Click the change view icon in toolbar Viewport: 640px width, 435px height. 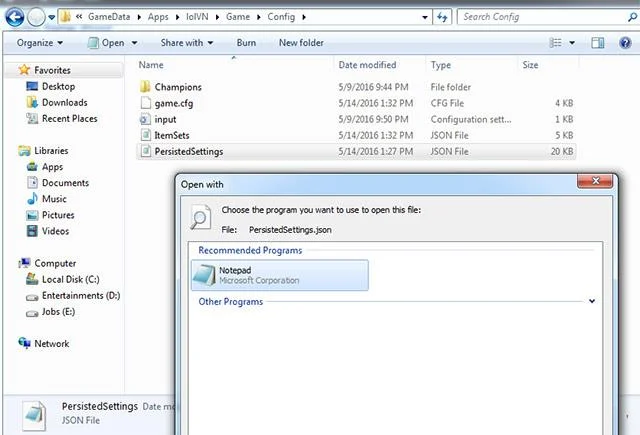tap(555, 43)
